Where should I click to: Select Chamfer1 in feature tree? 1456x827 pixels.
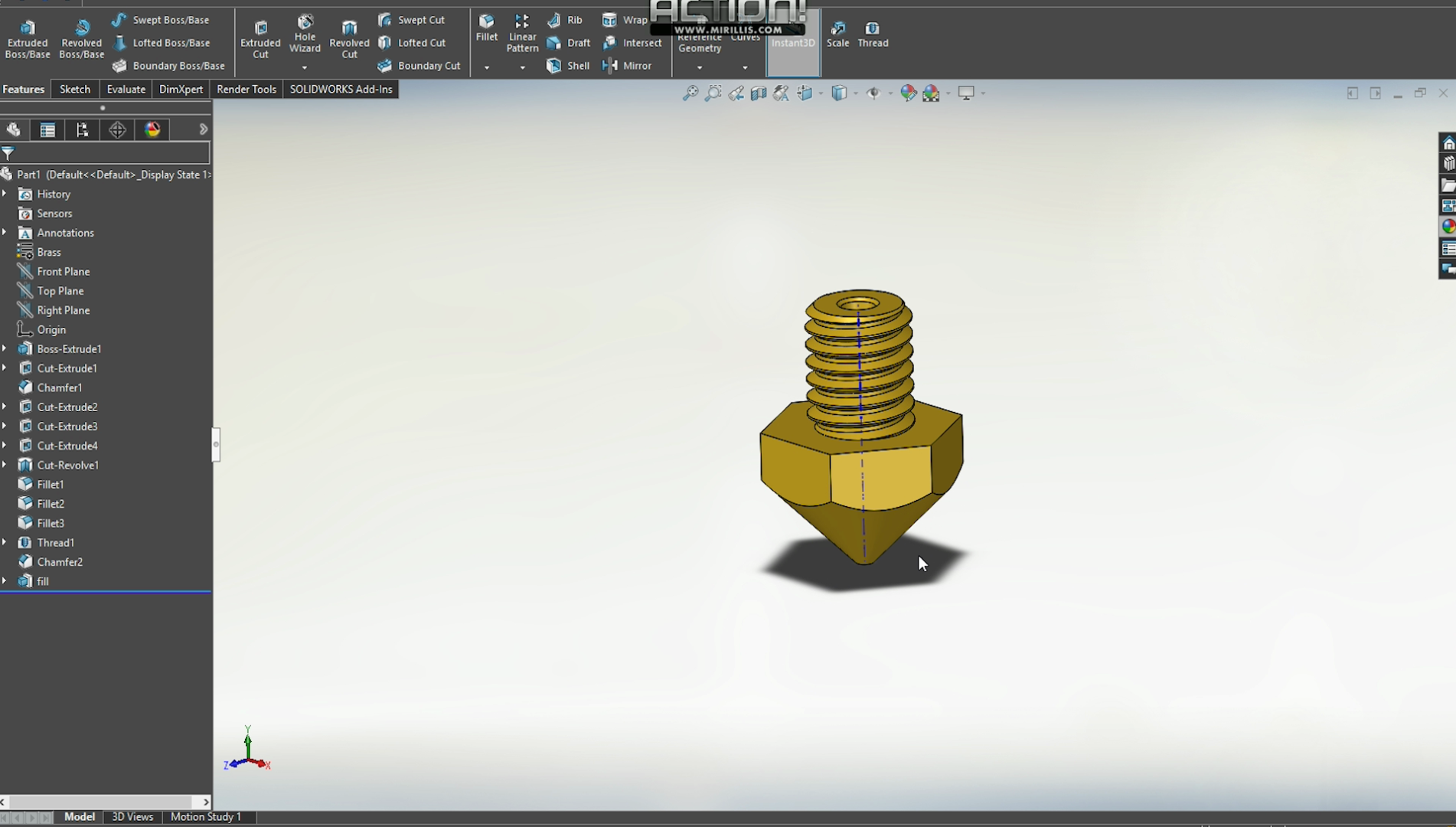59,387
